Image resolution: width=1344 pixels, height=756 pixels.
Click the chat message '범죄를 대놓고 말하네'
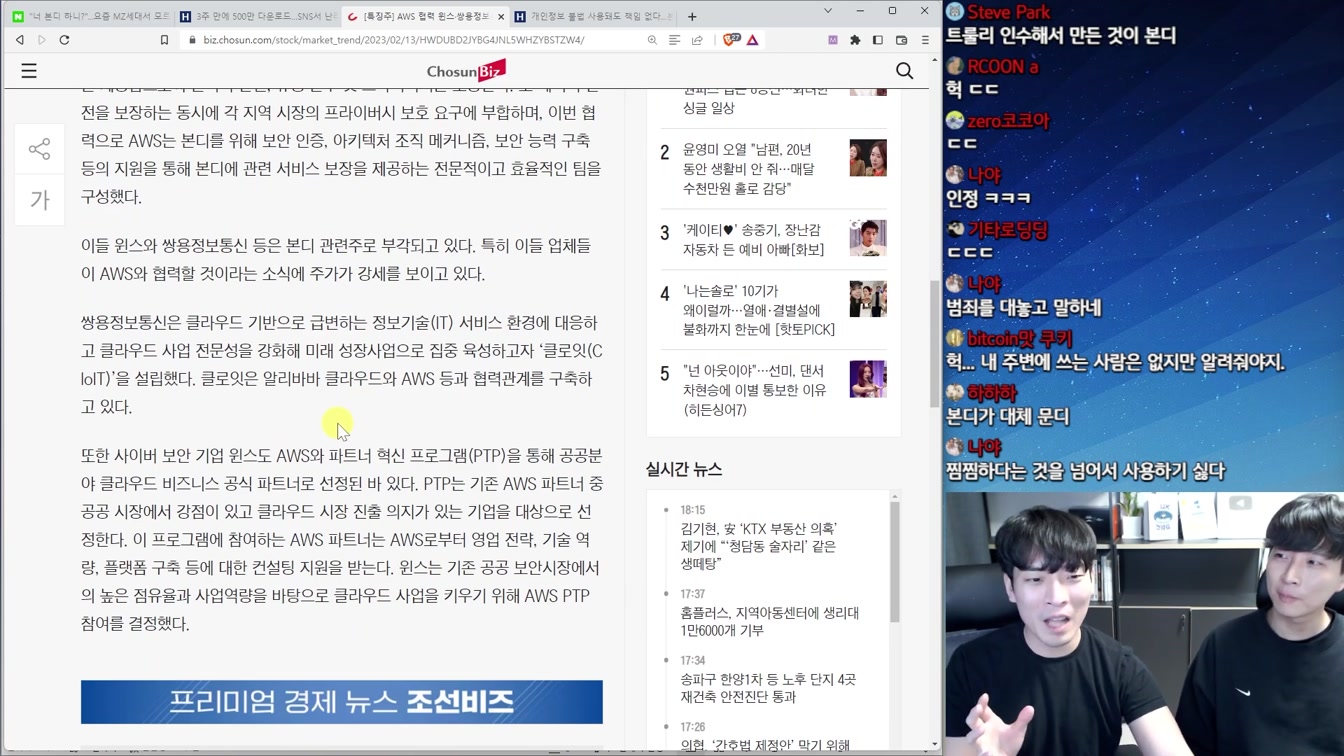tap(1024, 307)
